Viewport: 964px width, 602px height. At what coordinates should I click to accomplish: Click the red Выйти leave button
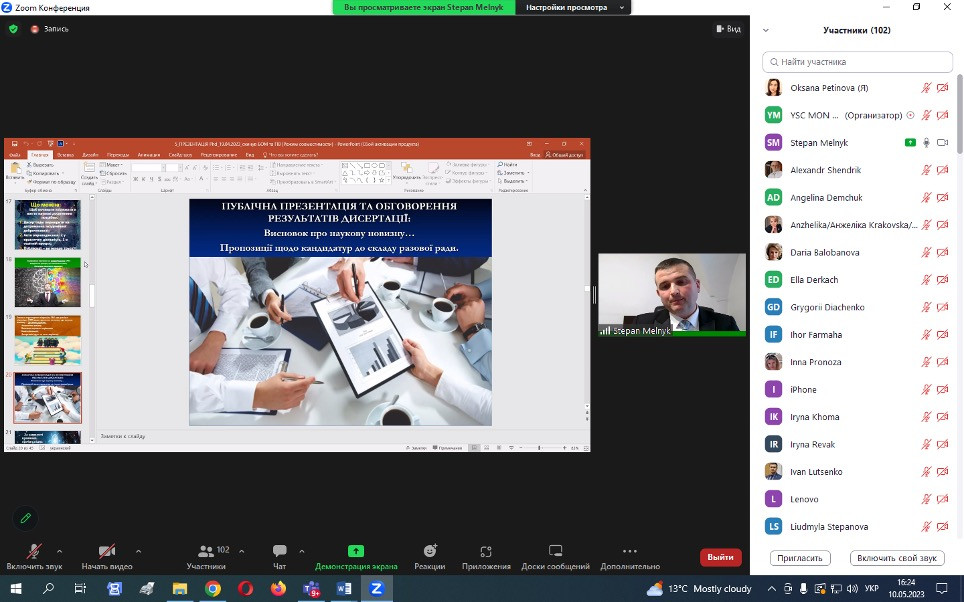tap(720, 557)
